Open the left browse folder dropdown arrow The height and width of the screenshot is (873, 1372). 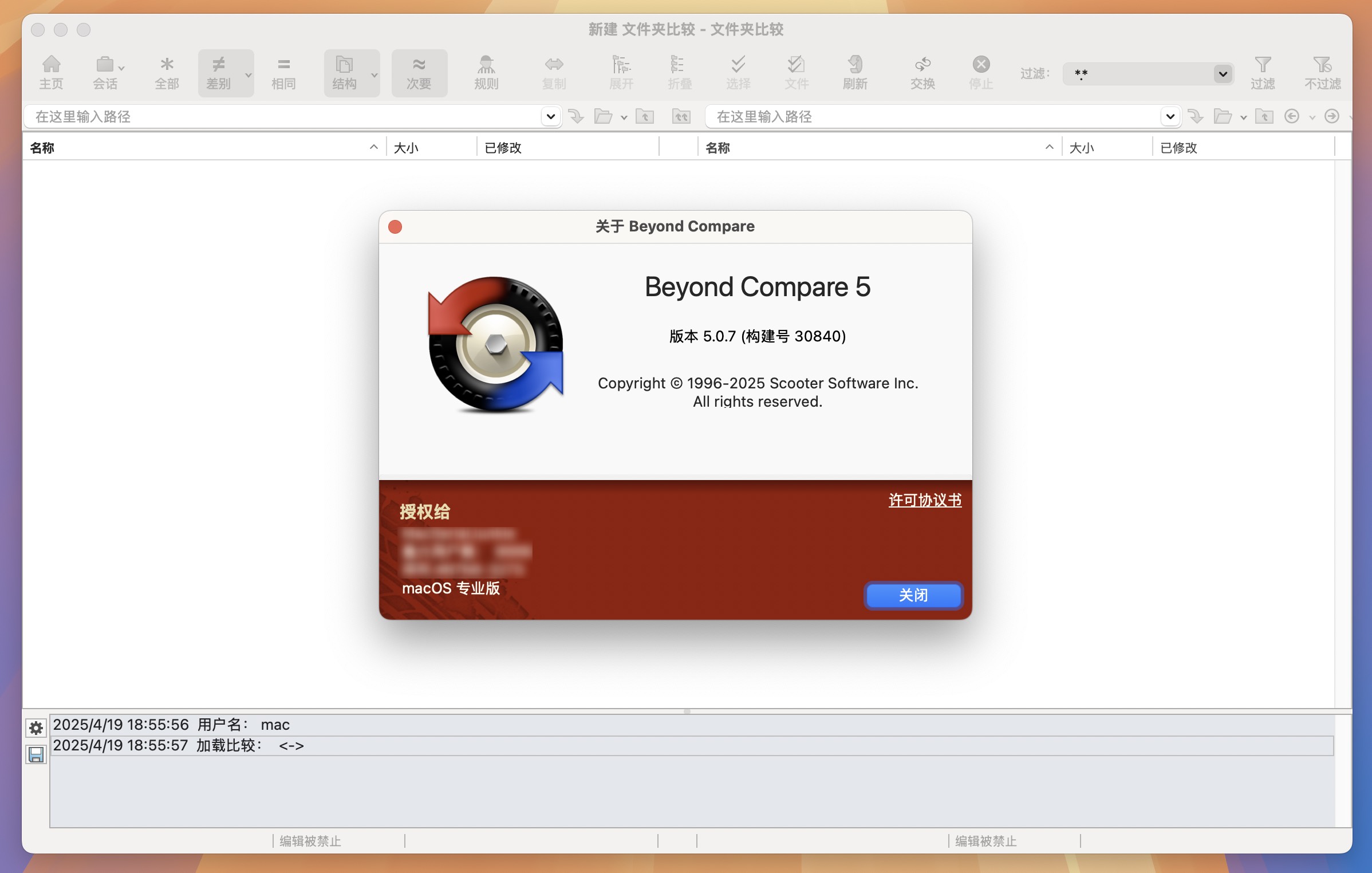pyautogui.click(x=624, y=118)
